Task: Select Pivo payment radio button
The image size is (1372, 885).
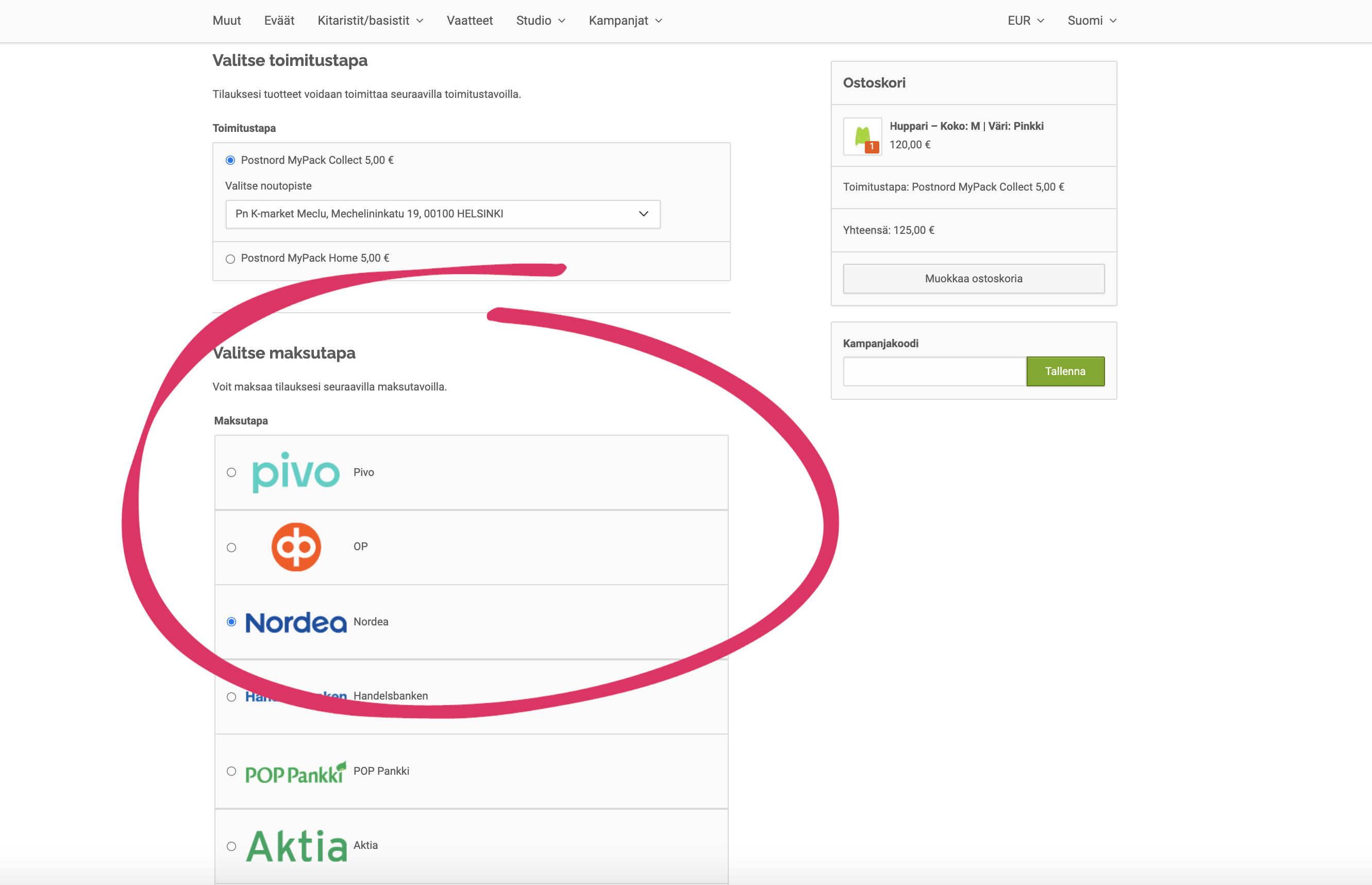Action: (x=231, y=472)
